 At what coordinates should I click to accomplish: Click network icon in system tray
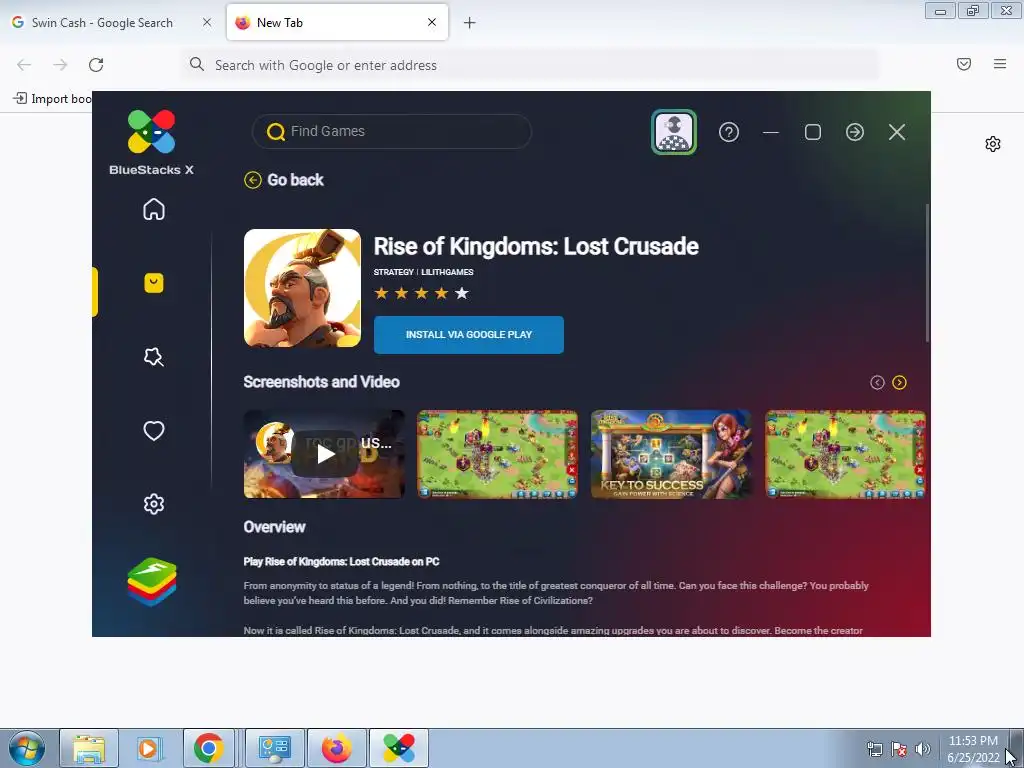874,749
